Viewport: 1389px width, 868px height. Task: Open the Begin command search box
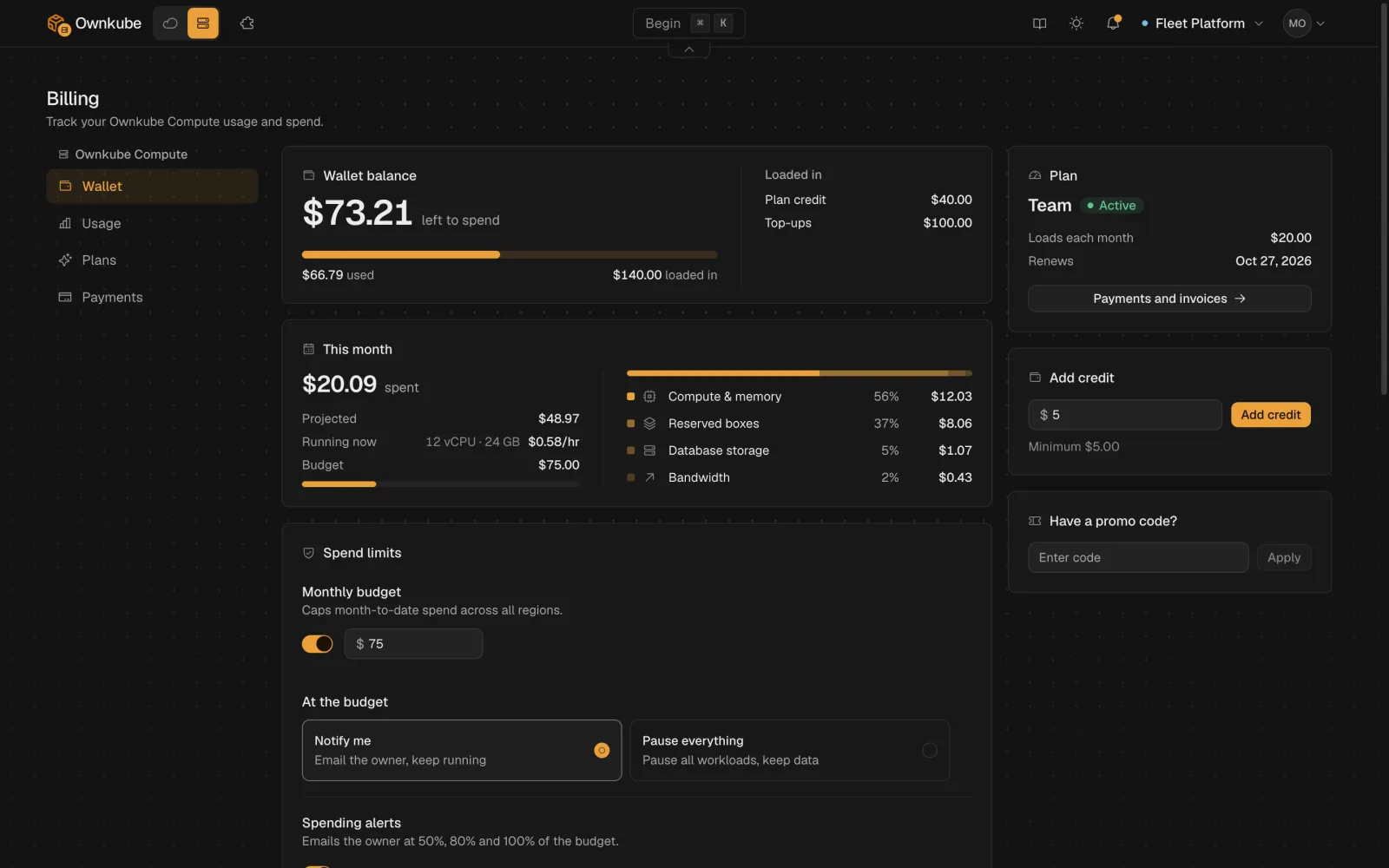point(689,23)
